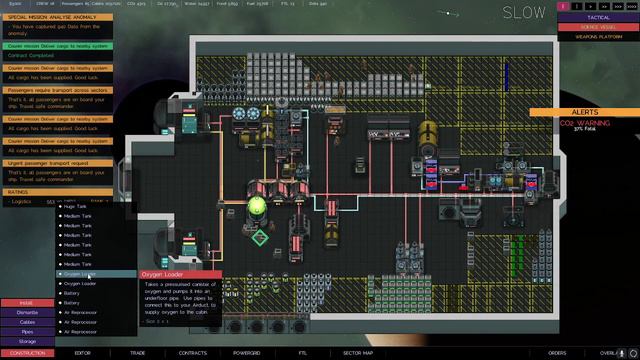Click the Logistics rating row

(58, 202)
